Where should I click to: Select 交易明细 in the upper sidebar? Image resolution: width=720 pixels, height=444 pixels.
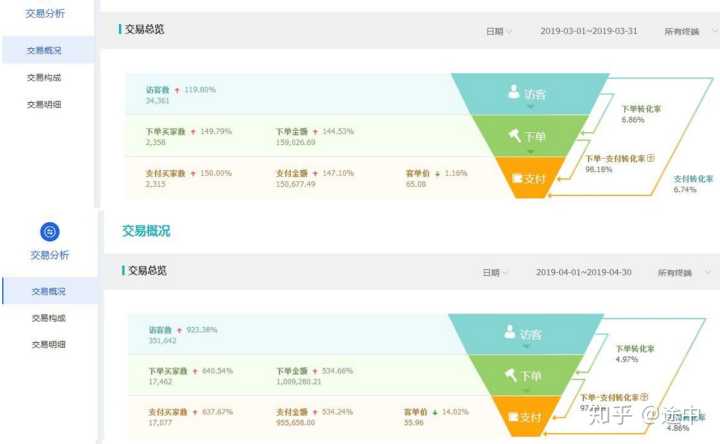[44, 104]
